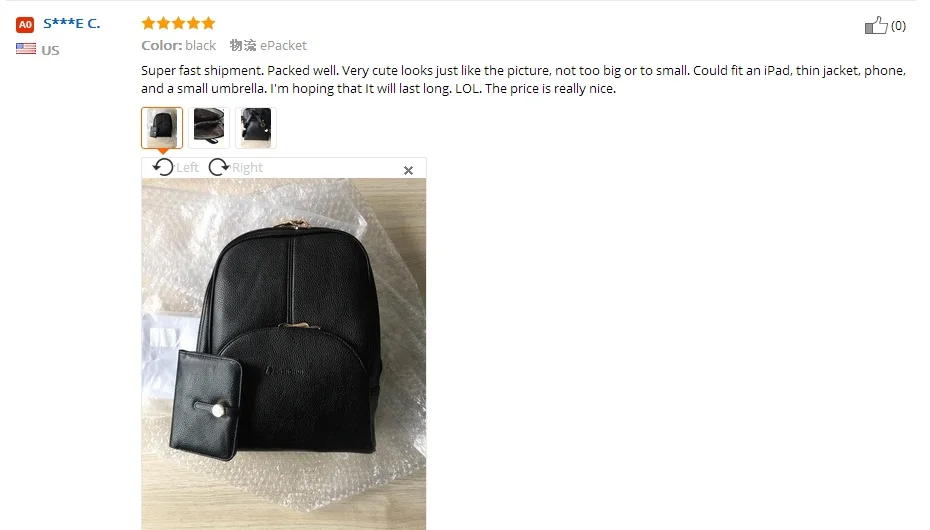Select the second thumbnail showing bag interior

(209, 127)
